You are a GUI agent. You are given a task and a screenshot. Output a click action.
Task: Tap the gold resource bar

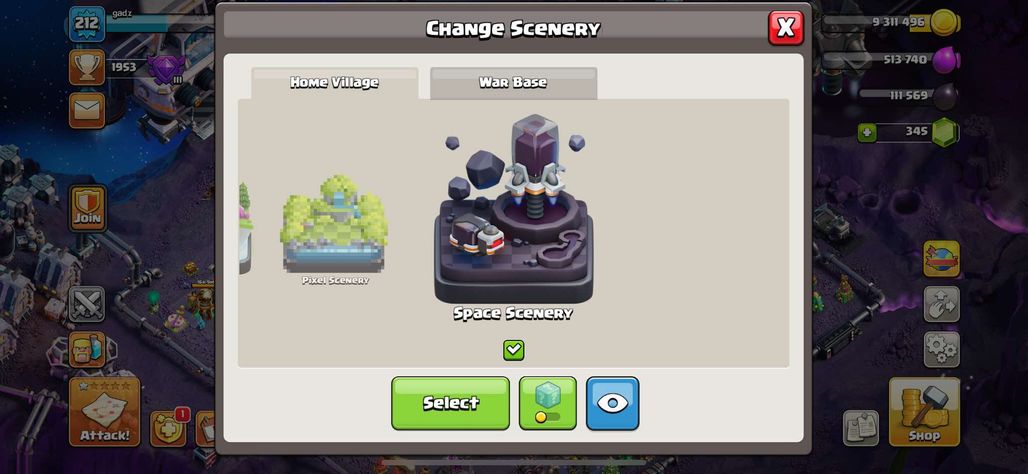click(892, 22)
